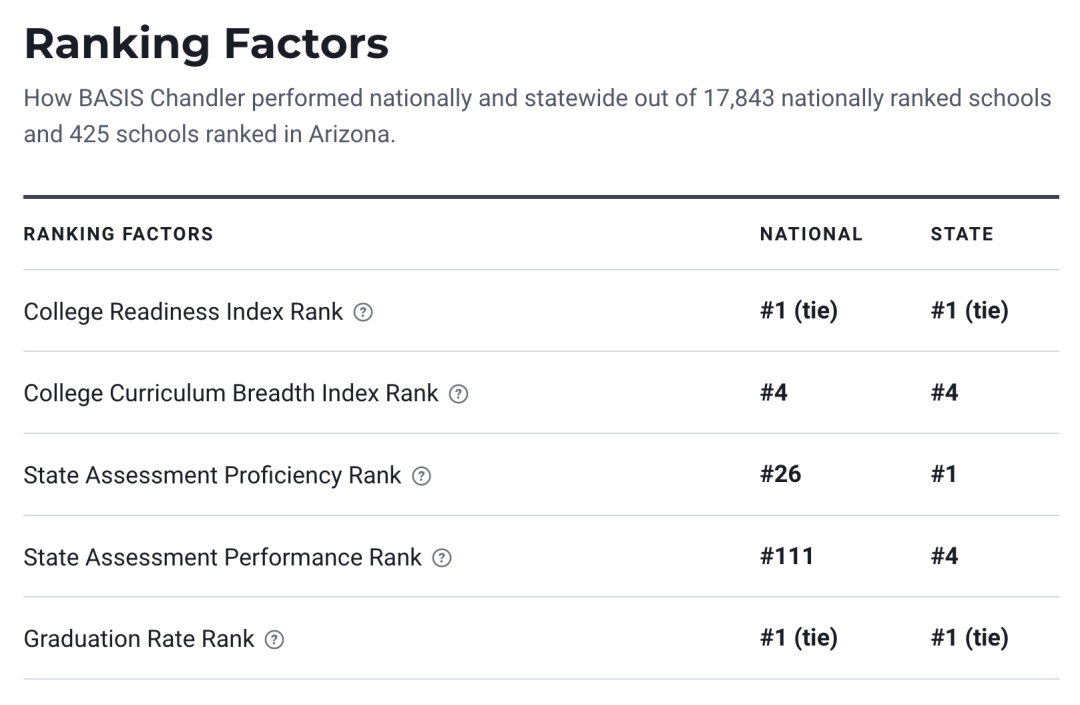Viewport: 1080px width, 705px height.
Task: Open Graduation Rate Rank info icon
Action: pyautogui.click(x=274, y=640)
